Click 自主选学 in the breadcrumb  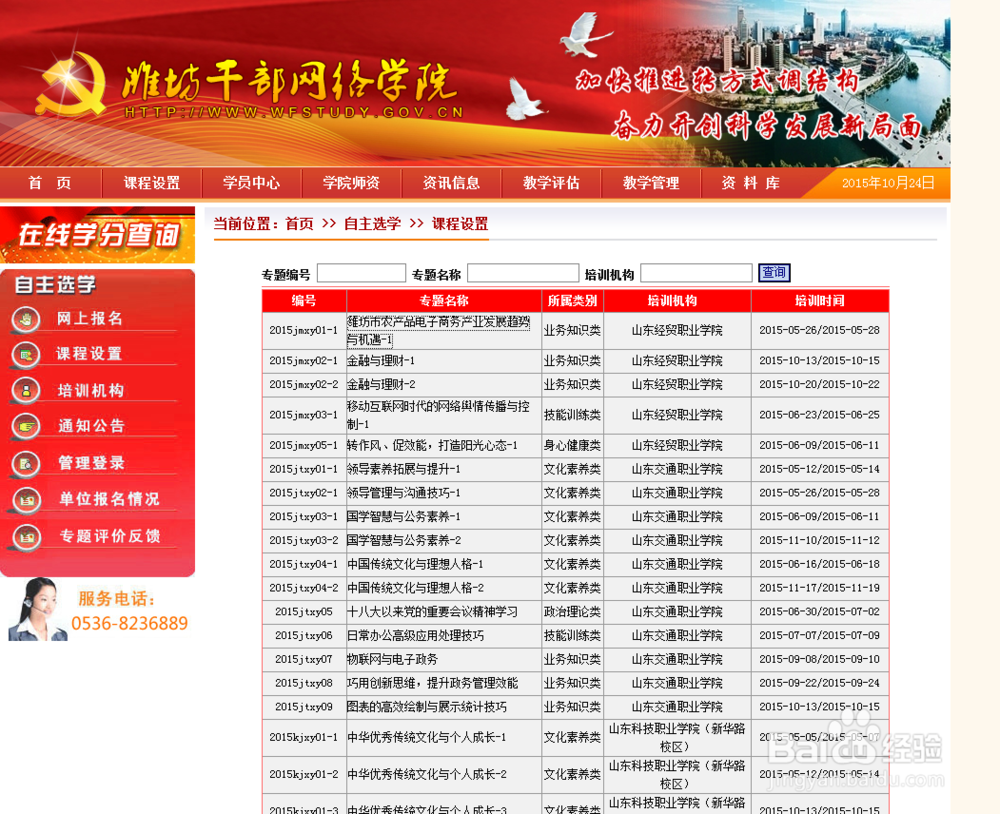click(372, 224)
